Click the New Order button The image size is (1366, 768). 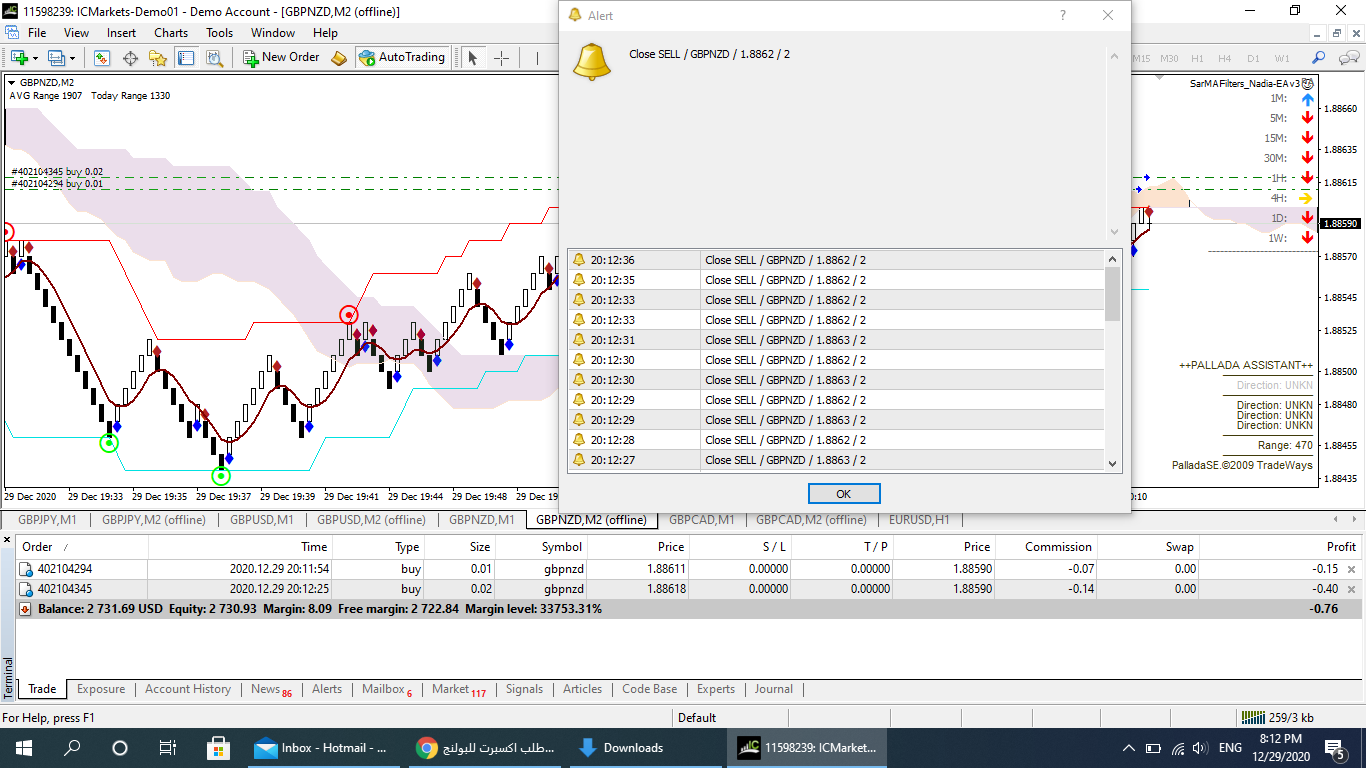coord(281,58)
